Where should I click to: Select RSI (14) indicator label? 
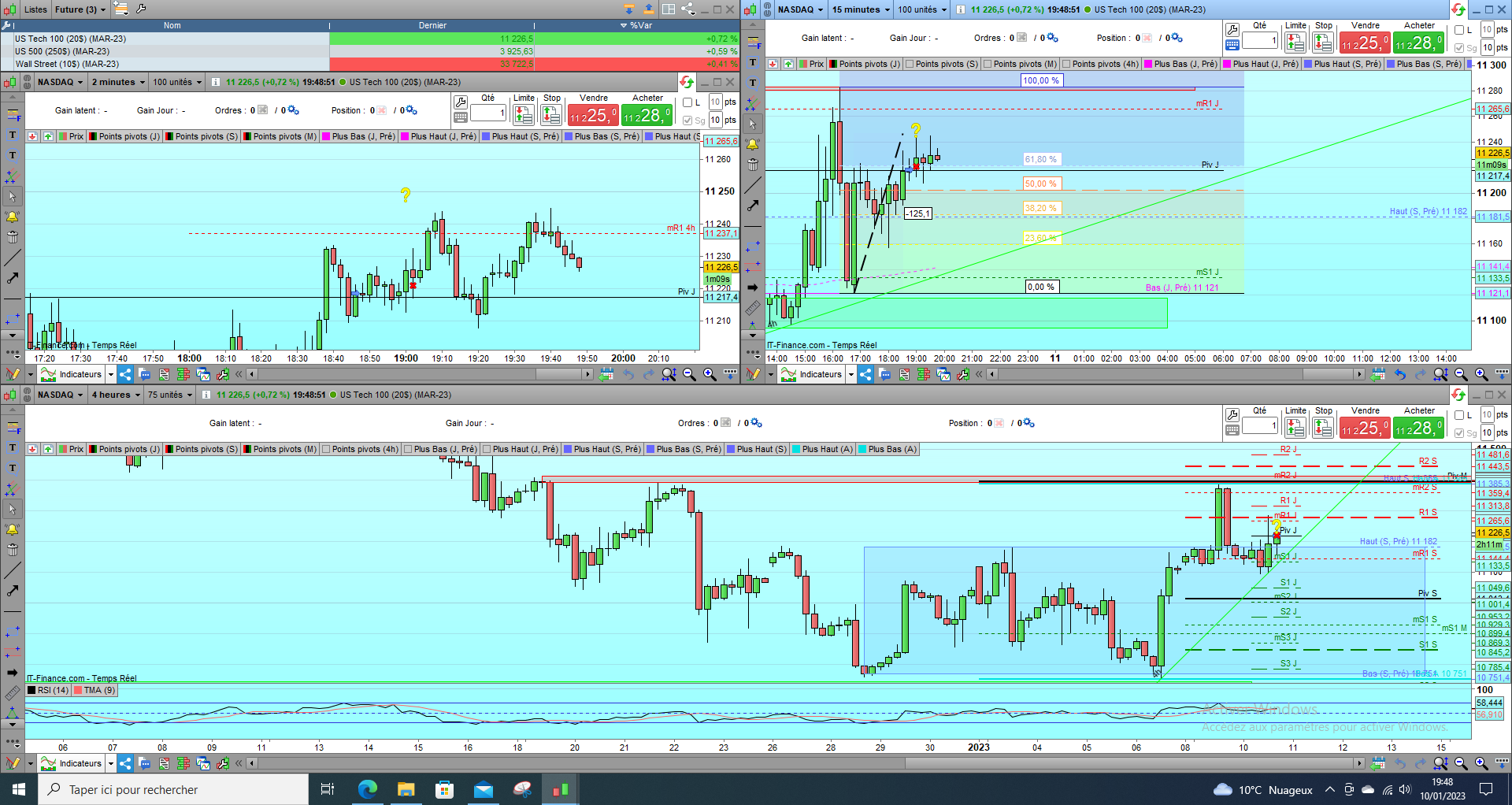pos(49,690)
